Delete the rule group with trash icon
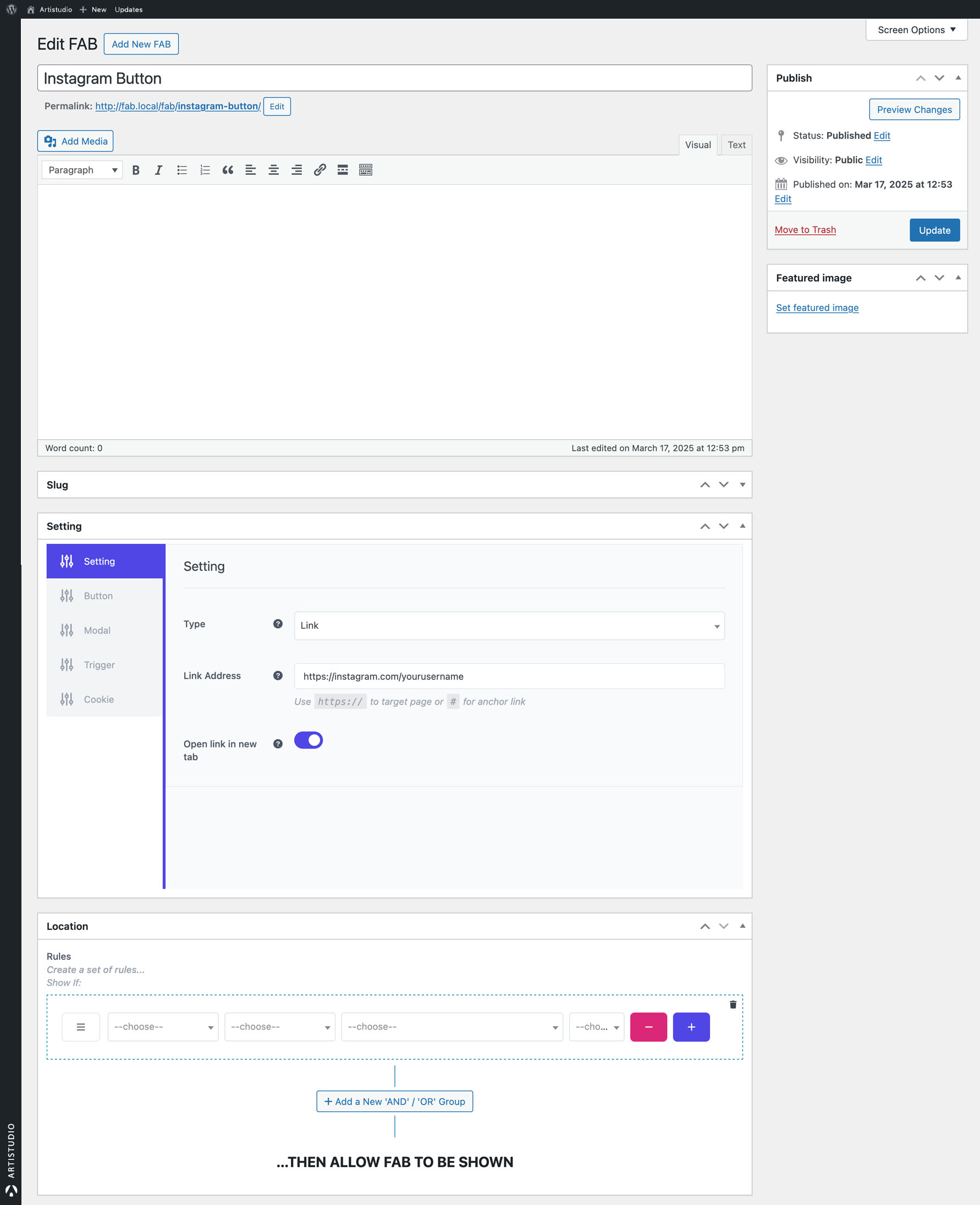This screenshot has width=980, height=1205. (733, 1005)
